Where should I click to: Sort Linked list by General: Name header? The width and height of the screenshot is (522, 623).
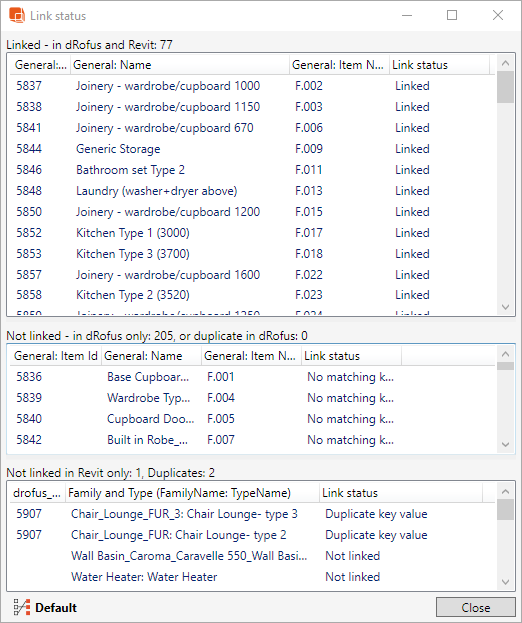click(180, 65)
